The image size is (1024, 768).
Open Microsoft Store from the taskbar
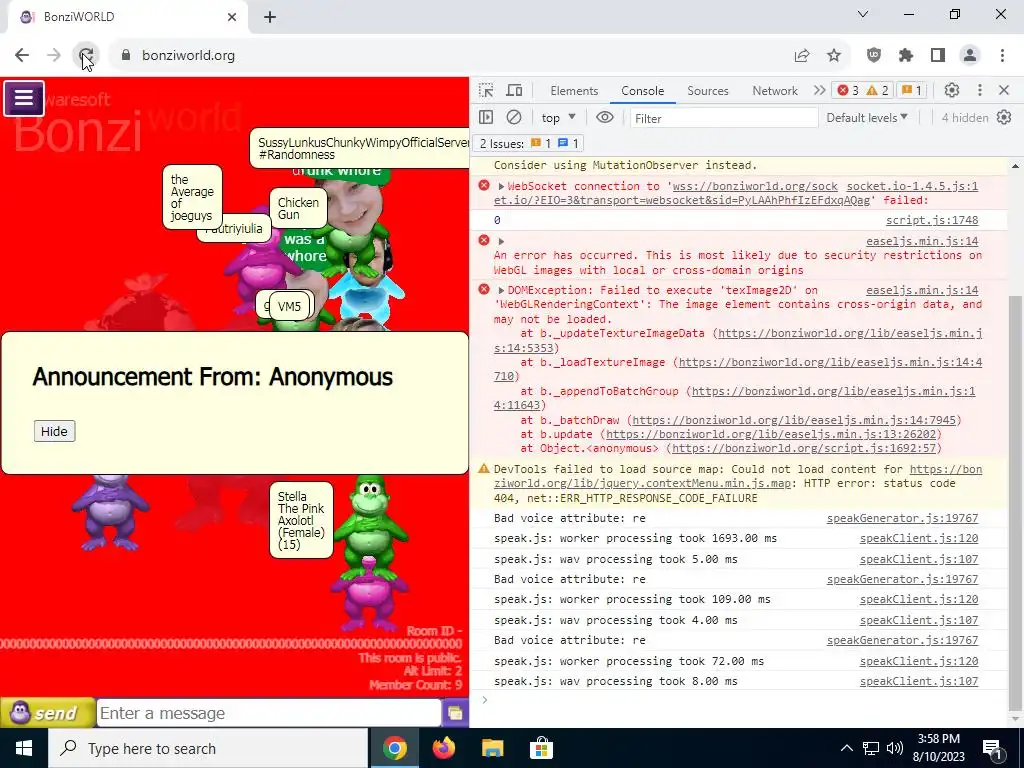[x=541, y=748]
